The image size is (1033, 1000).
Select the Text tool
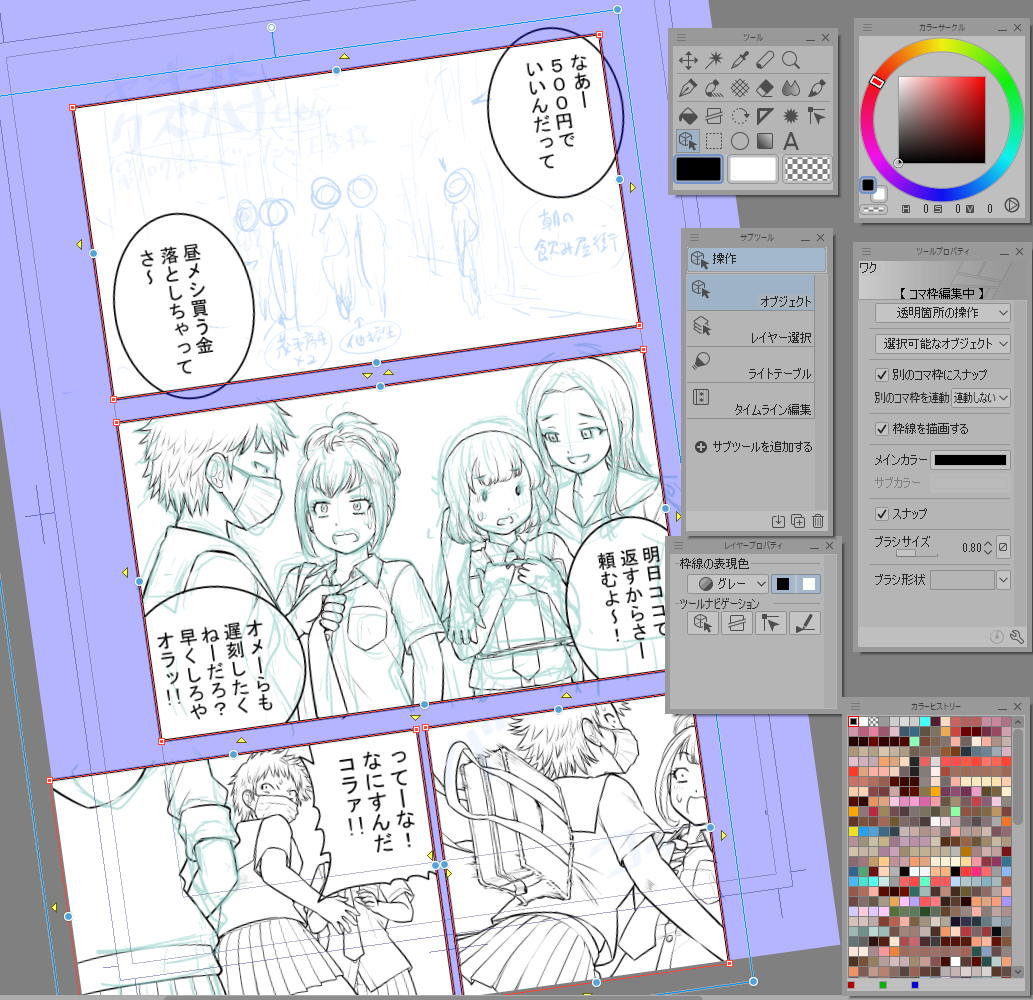791,141
